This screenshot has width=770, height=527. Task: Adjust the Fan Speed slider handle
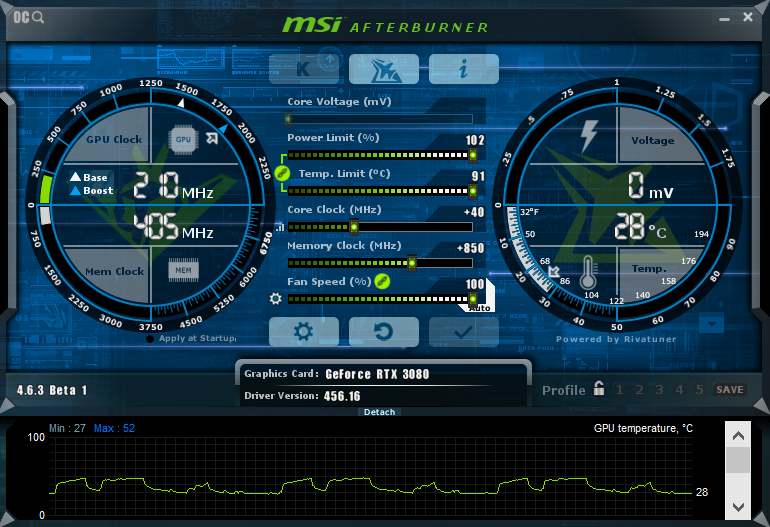pyautogui.click(x=472, y=299)
